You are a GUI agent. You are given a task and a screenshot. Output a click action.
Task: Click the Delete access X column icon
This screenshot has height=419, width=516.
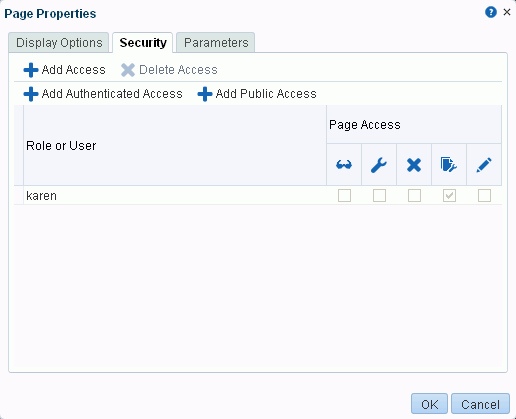tap(414, 165)
